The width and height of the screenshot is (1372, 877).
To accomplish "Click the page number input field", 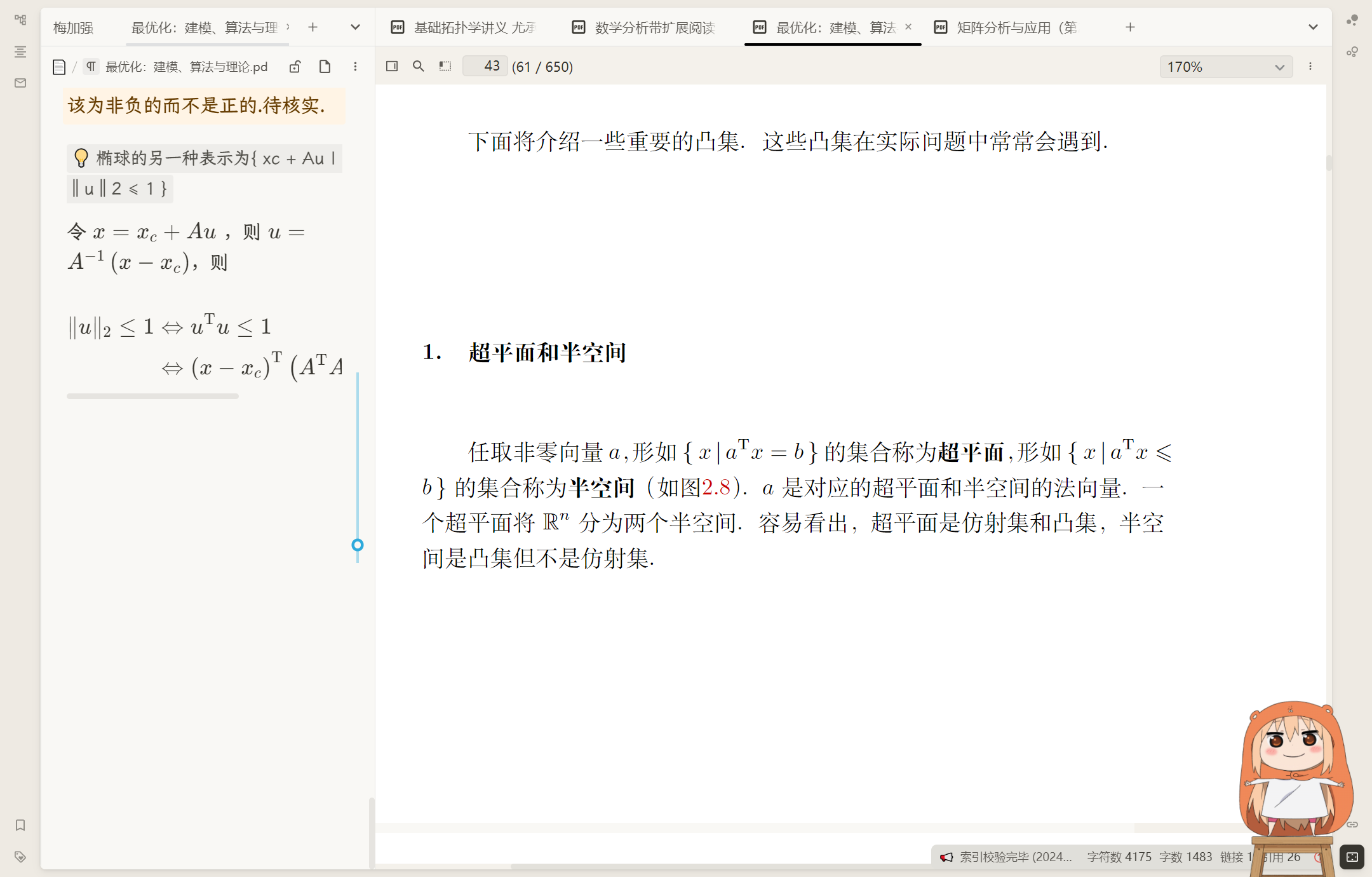I will click(485, 66).
